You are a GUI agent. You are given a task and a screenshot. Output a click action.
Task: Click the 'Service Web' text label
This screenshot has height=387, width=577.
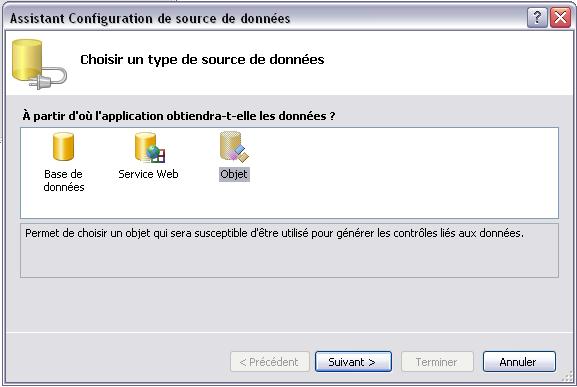pos(148,174)
